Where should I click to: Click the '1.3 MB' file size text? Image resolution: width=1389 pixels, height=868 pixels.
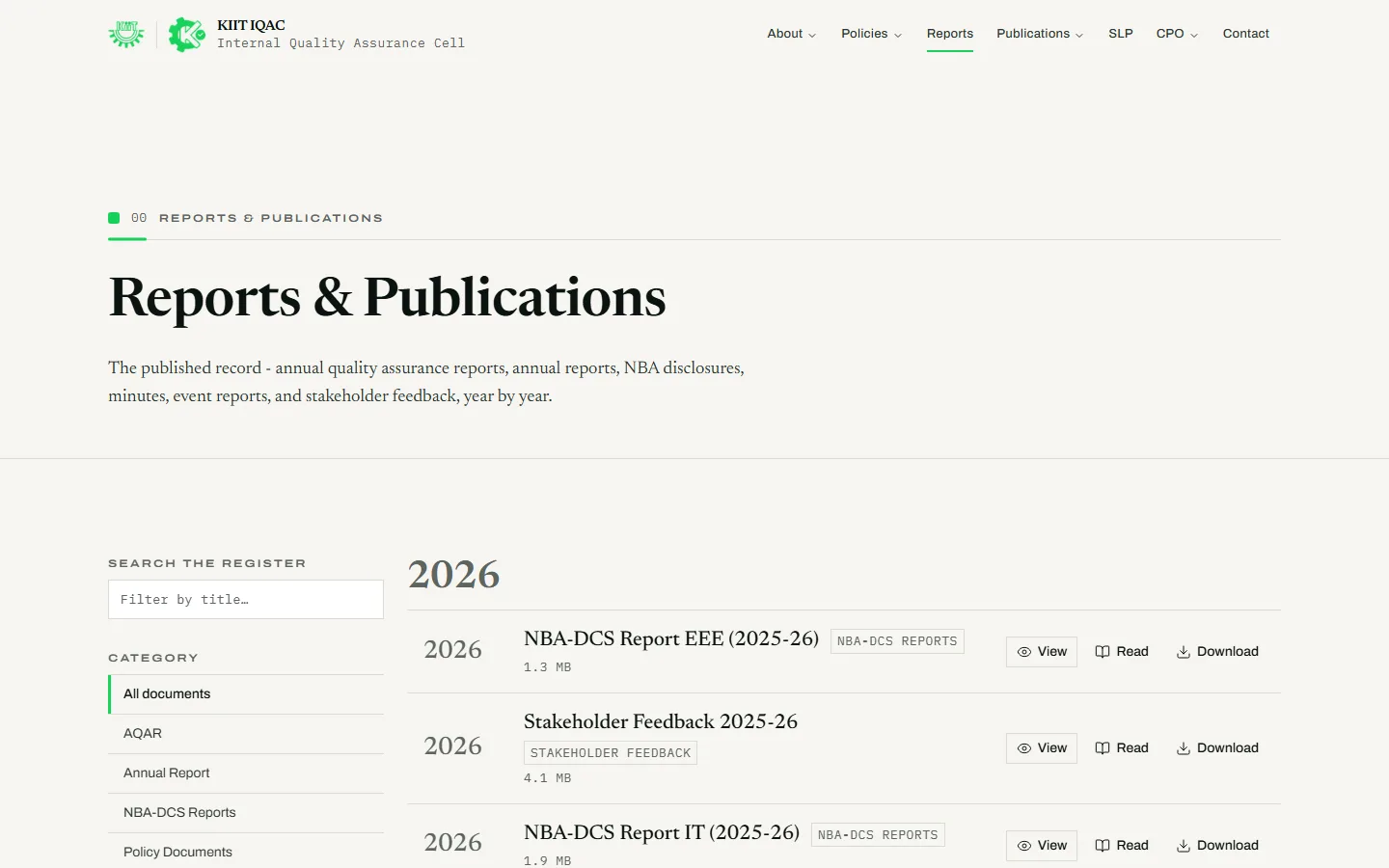[x=548, y=667]
